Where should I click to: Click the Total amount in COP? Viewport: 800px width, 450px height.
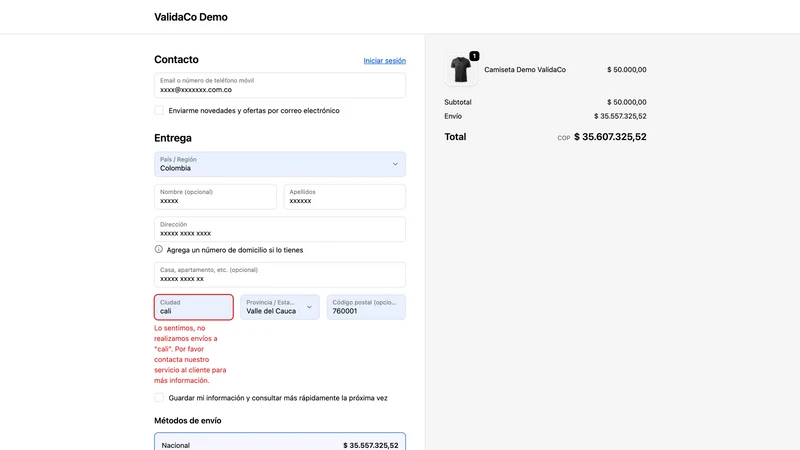610,137
